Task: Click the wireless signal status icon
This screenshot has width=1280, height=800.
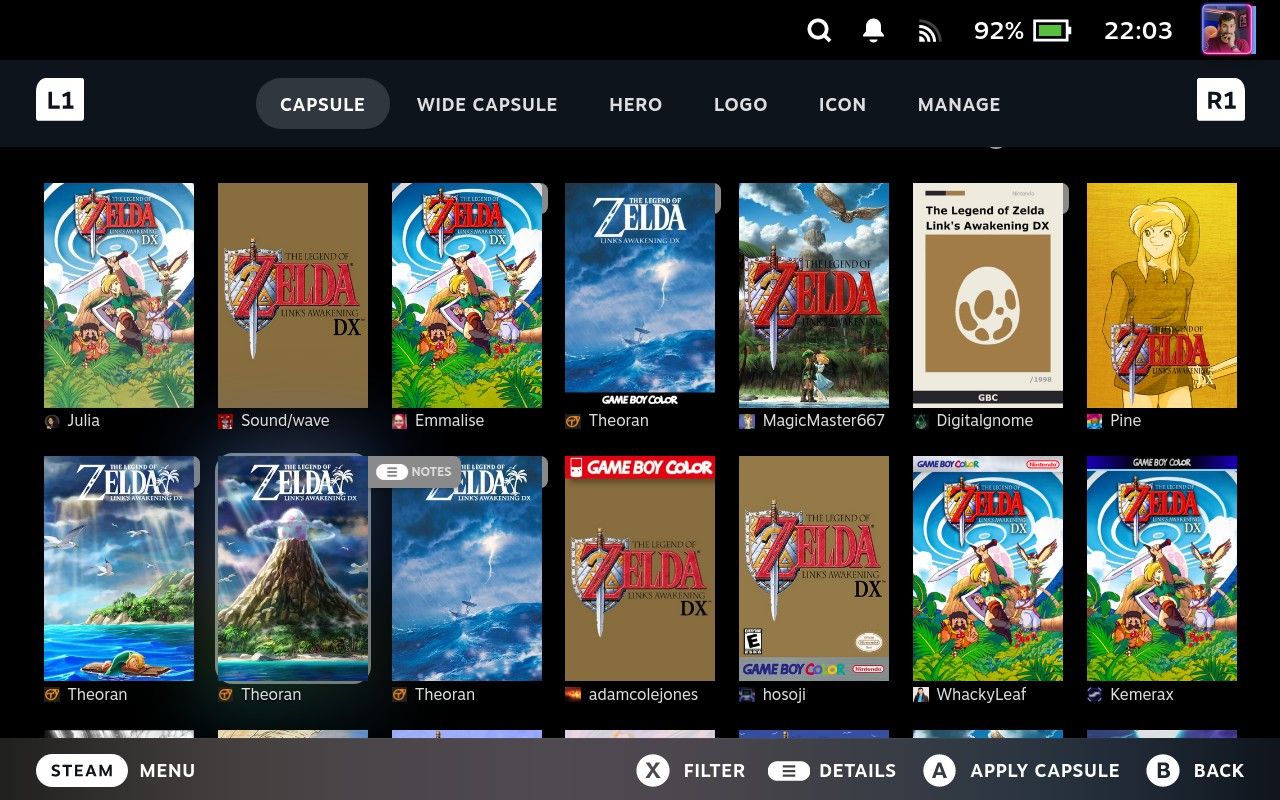Action: coord(930,32)
